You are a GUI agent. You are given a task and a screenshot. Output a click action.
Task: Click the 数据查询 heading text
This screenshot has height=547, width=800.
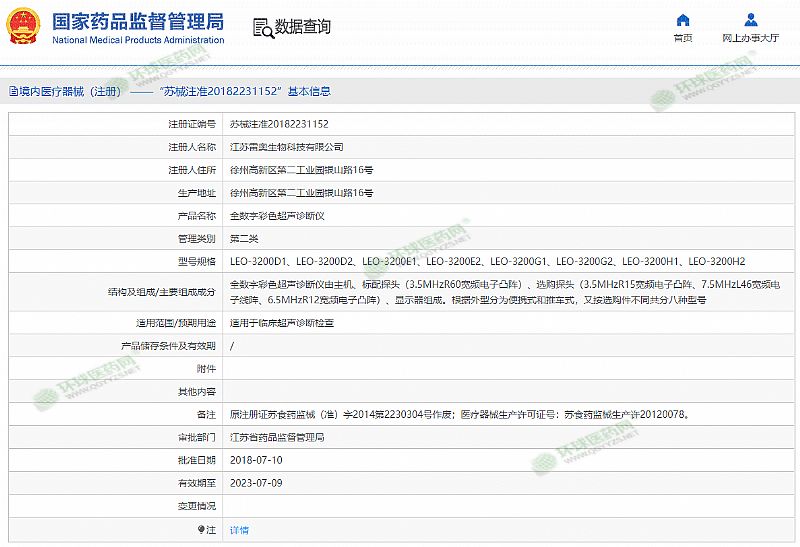coord(302,27)
